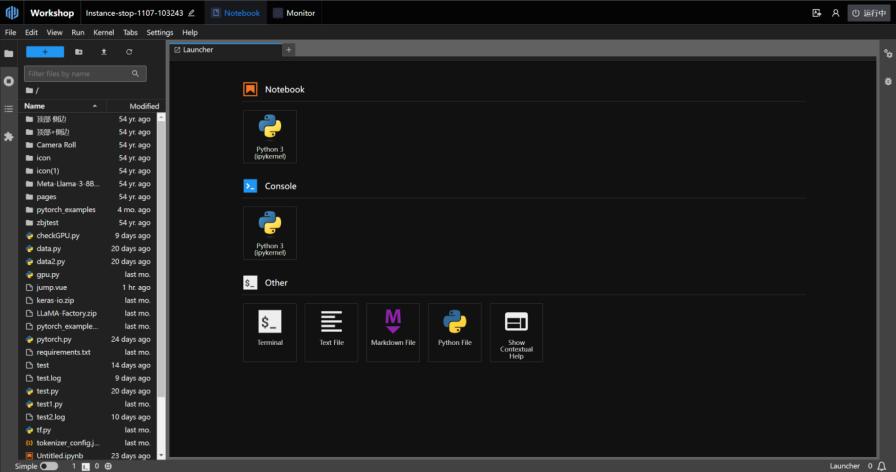Select Untitled.ipynb notebook file
896x472 pixels.
88,455
